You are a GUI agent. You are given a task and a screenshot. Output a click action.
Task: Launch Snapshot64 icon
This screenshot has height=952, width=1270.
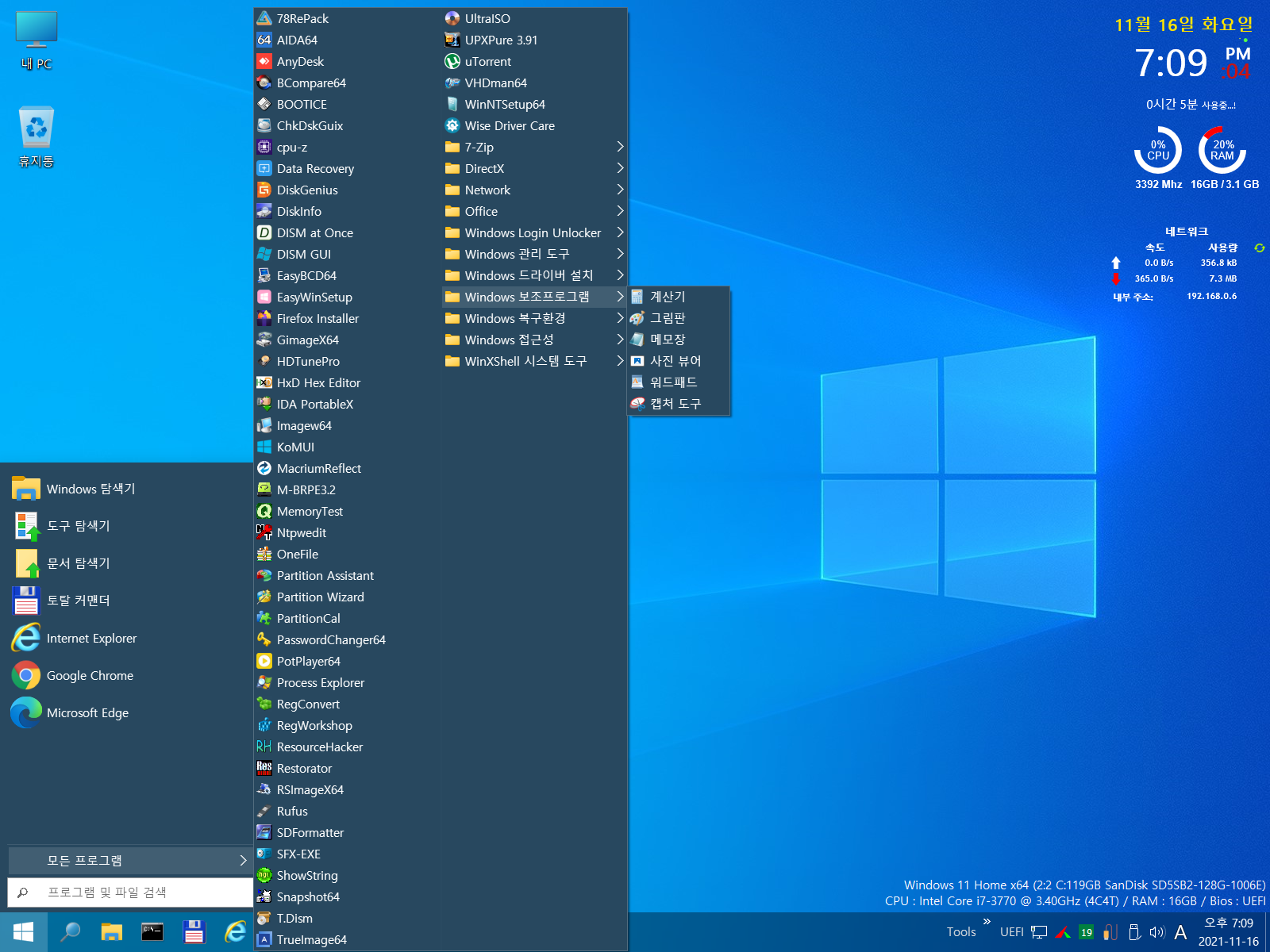(x=264, y=896)
